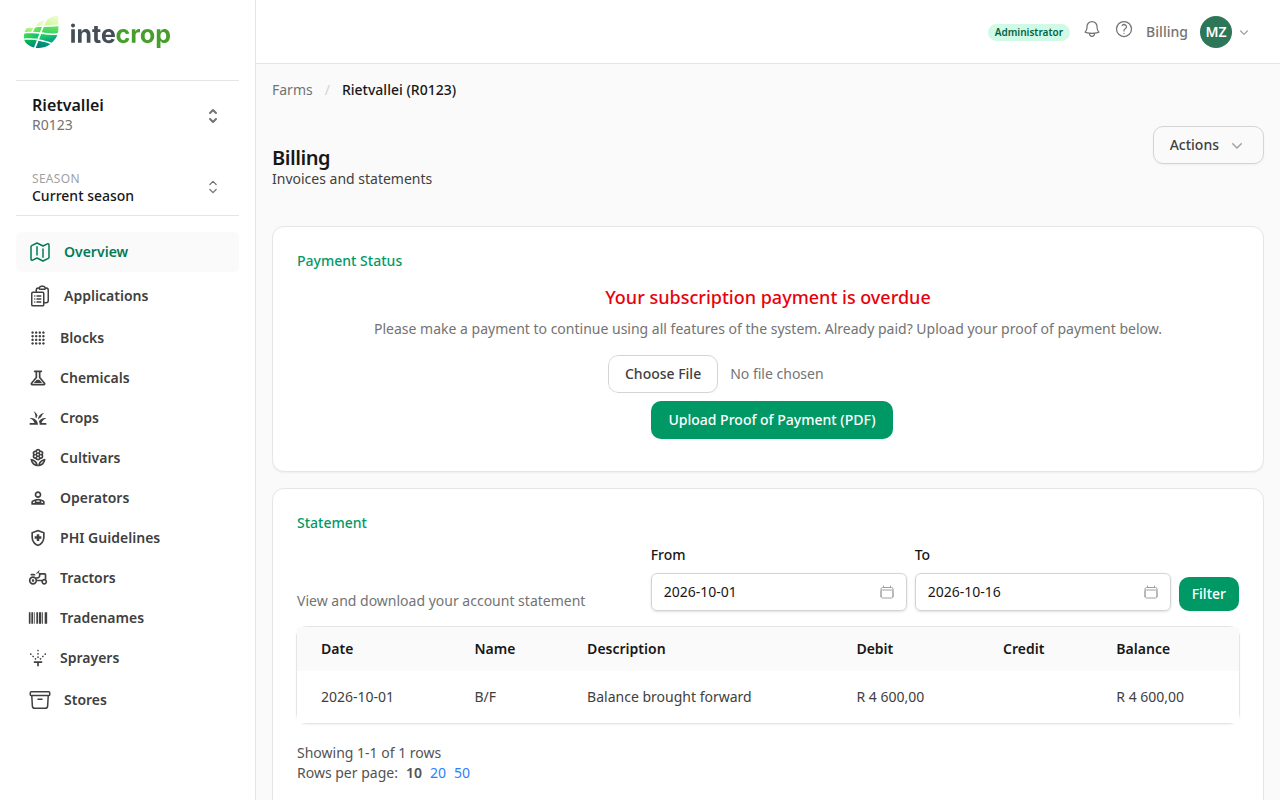Open the To date calendar picker icon
Image resolution: width=1280 pixels, height=800 pixels.
pyautogui.click(x=1150, y=592)
